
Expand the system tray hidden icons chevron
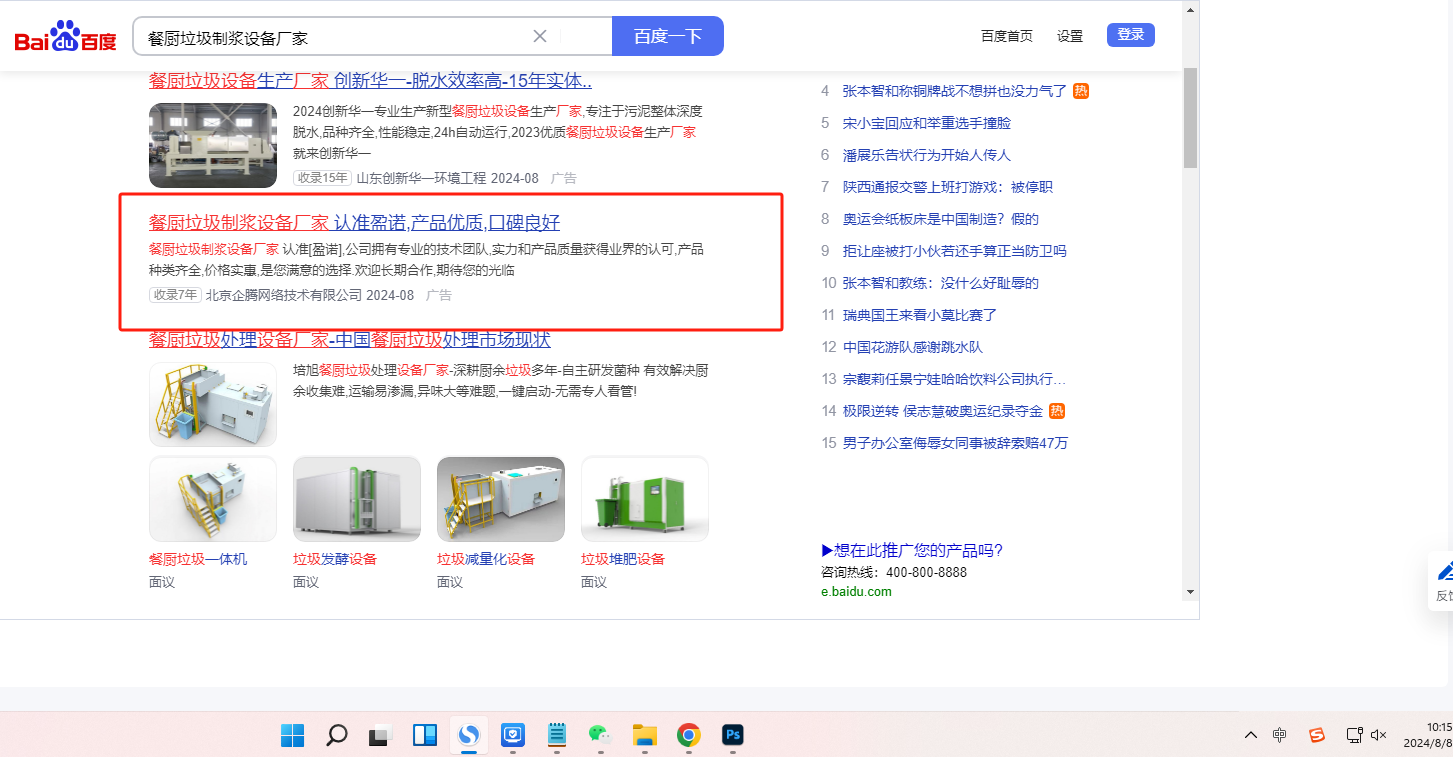(x=1250, y=735)
